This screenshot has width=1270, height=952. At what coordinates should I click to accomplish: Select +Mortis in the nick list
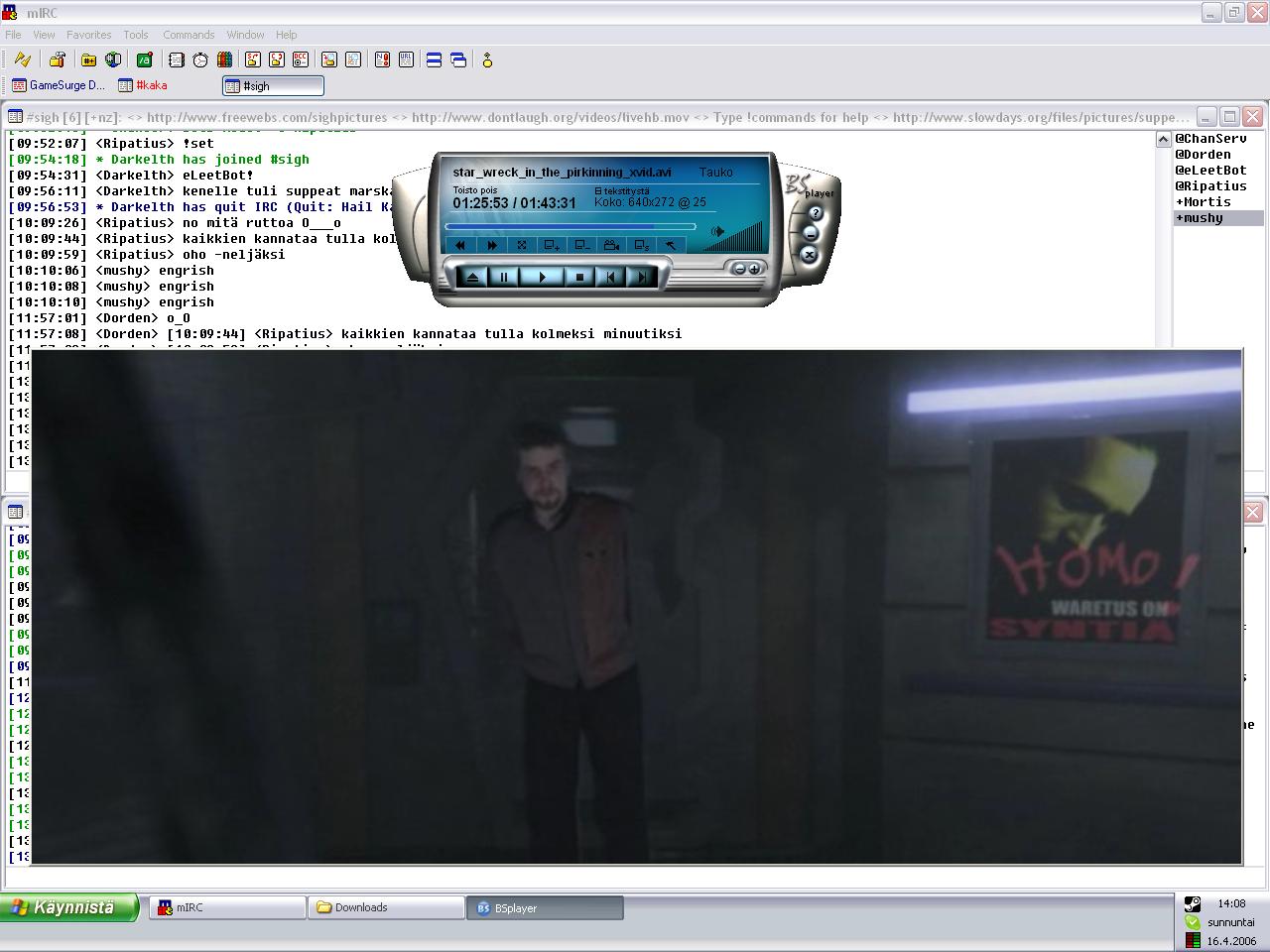coord(1203,202)
